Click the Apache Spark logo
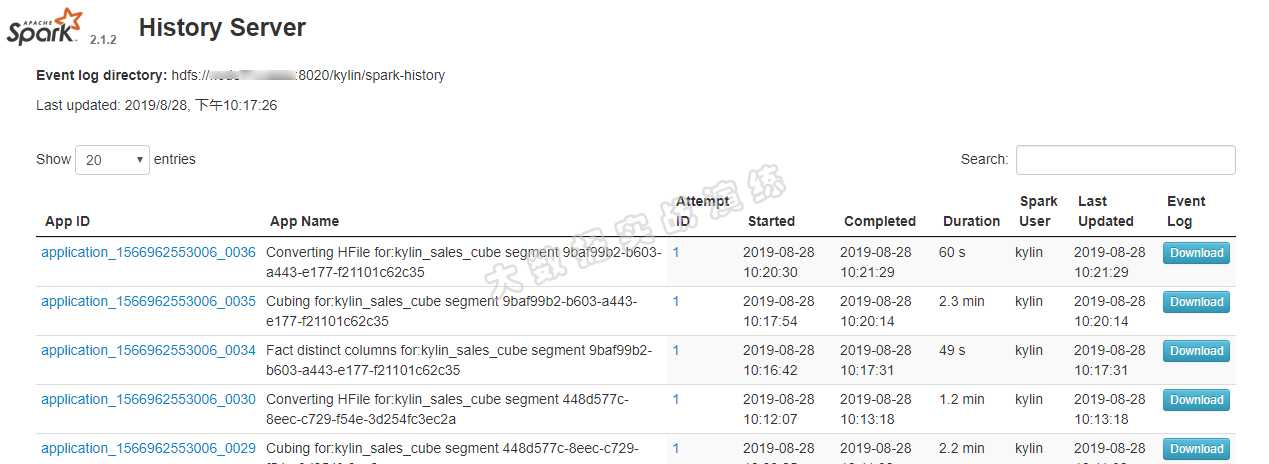This screenshot has width=1269, height=464. 45,26
